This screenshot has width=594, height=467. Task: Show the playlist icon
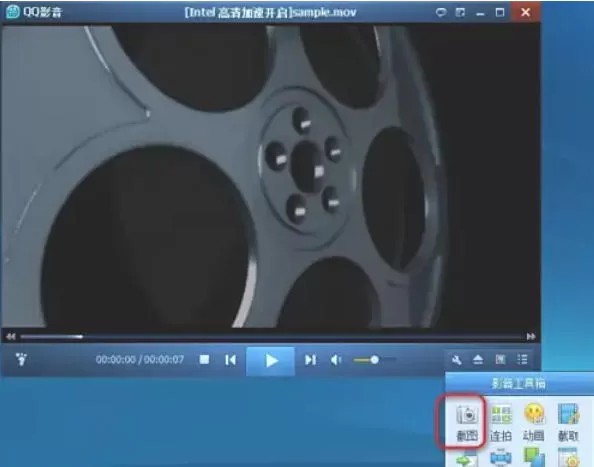click(522, 359)
